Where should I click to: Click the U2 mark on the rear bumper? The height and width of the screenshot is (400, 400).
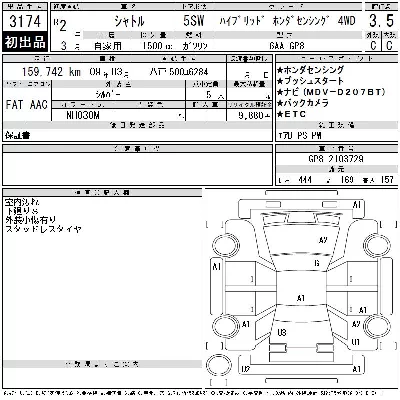tap(246, 369)
